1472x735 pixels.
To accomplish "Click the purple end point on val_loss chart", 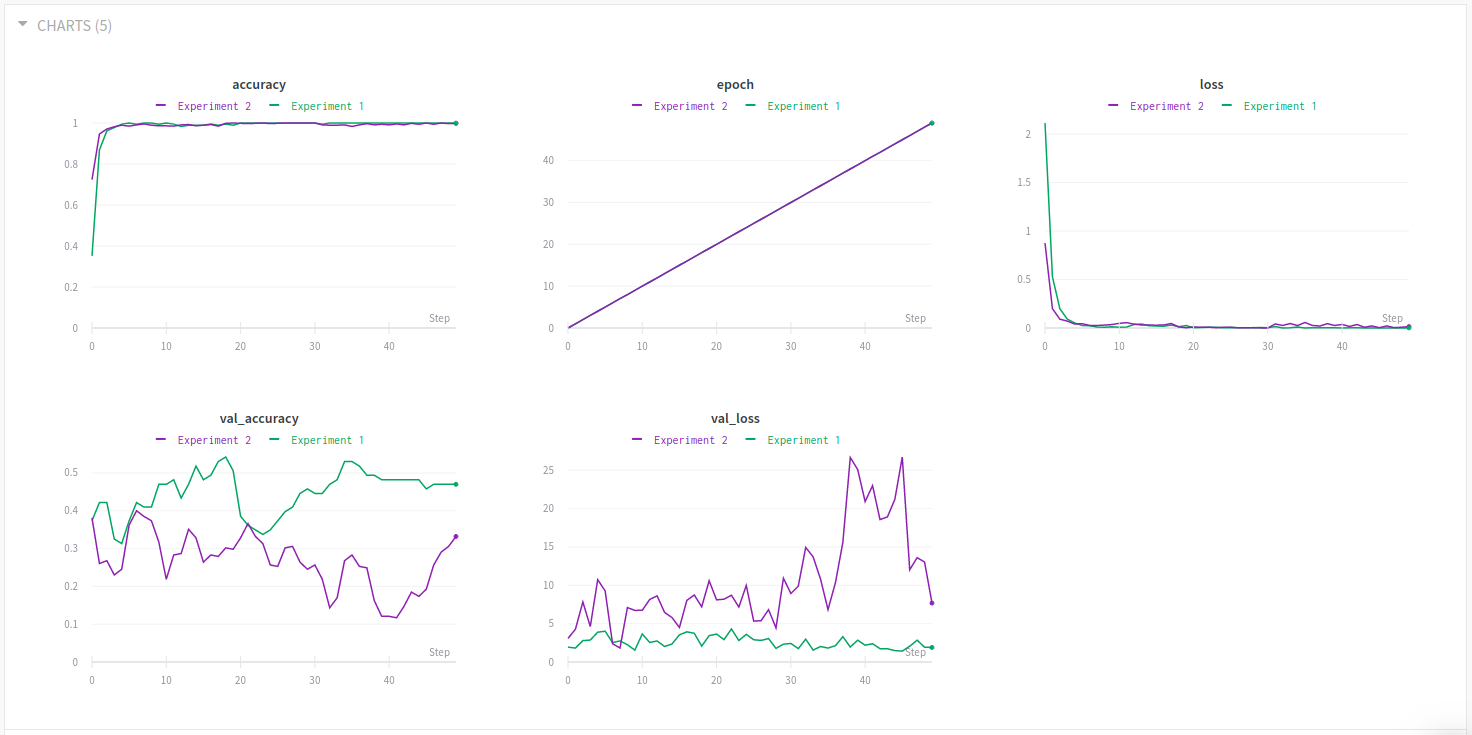I will click(x=932, y=603).
